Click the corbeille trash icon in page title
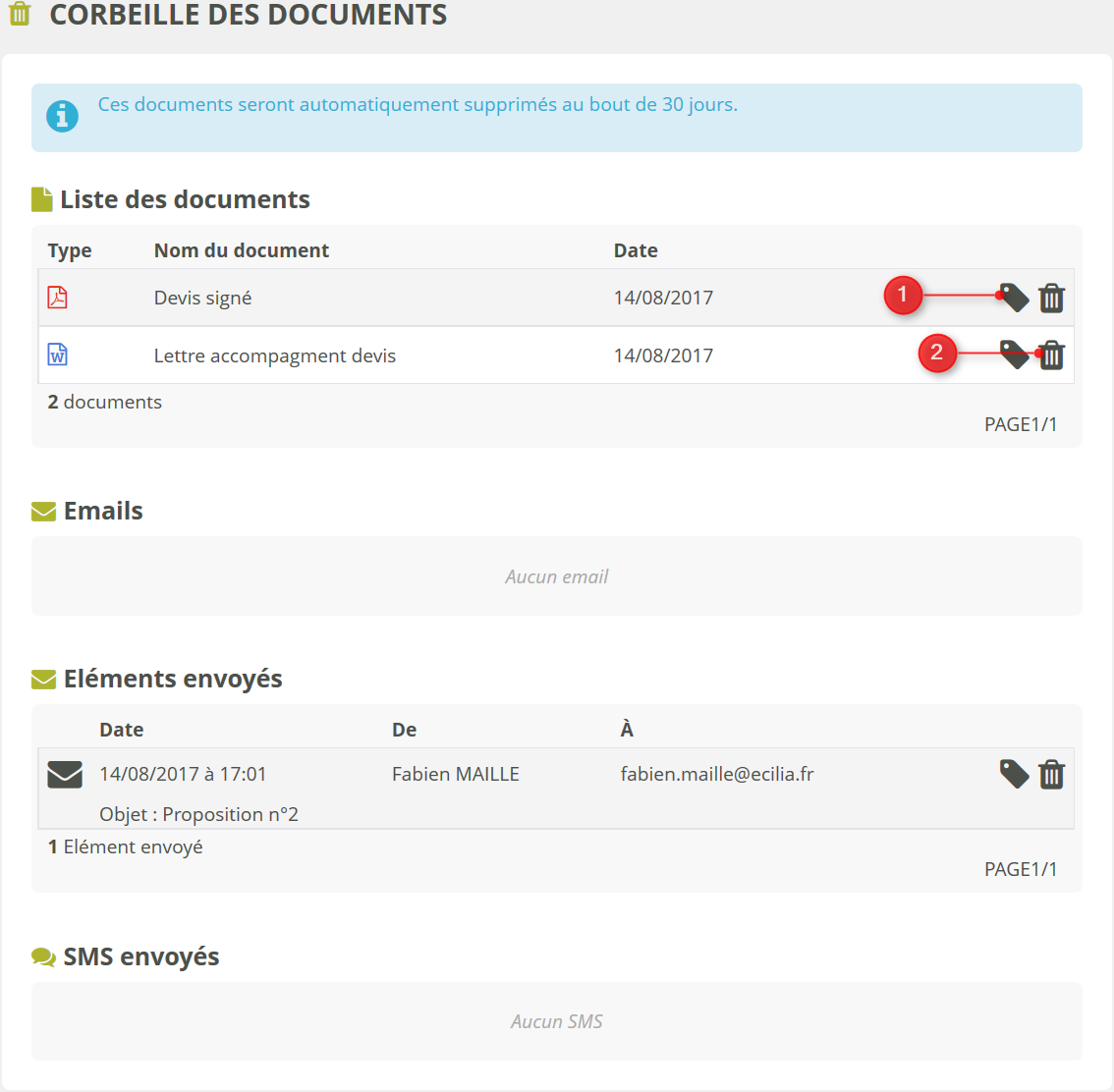The image size is (1114, 1092). coord(20,15)
